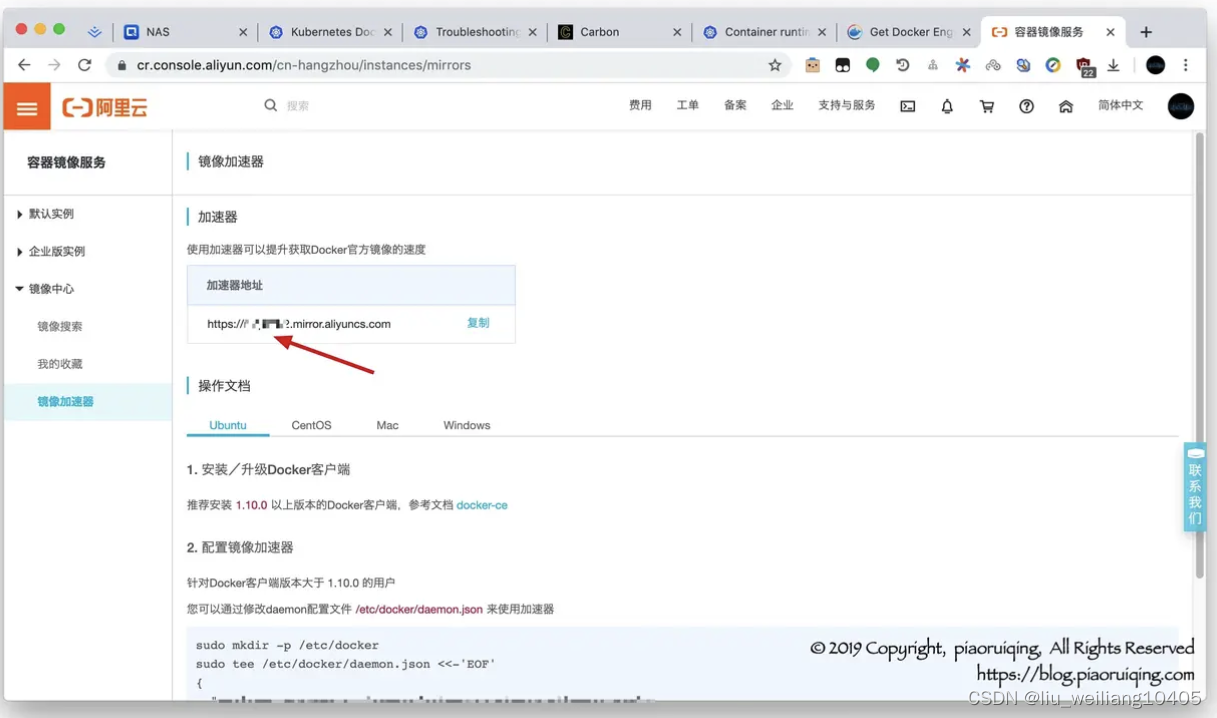Open the notifications bell

(x=947, y=106)
